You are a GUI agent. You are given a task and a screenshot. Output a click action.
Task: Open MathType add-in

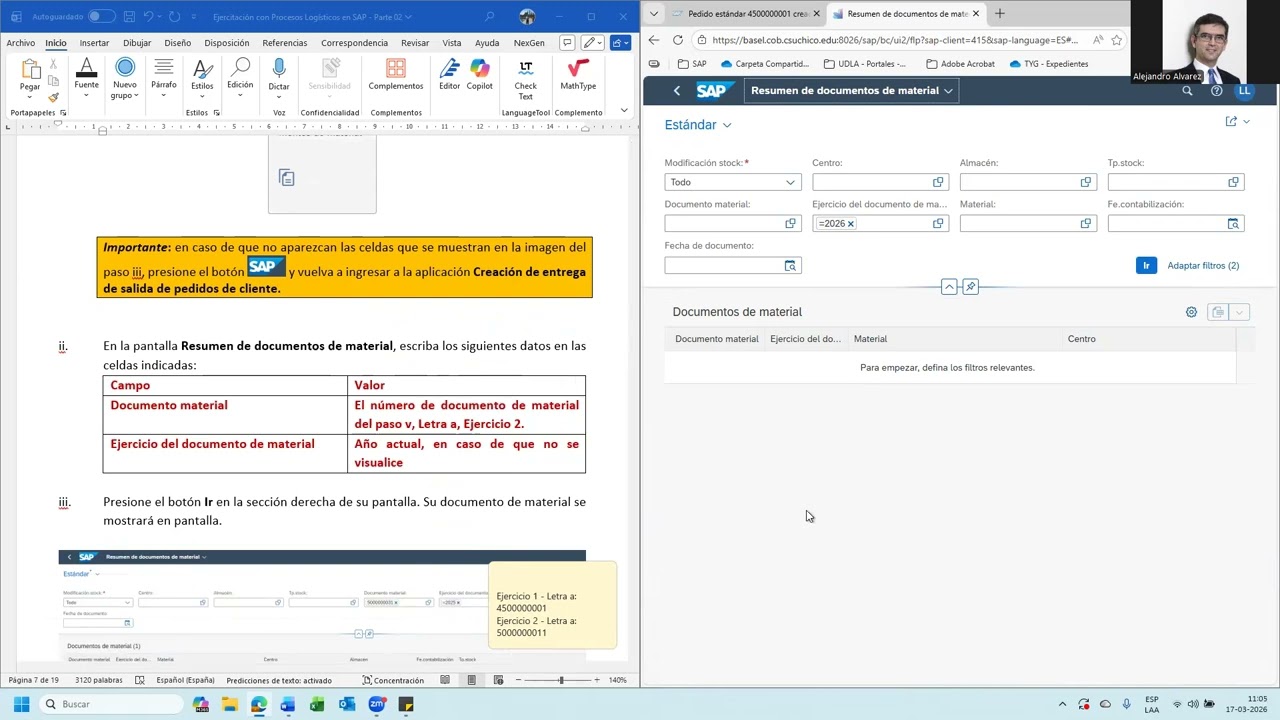pyautogui.click(x=578, y=75)
